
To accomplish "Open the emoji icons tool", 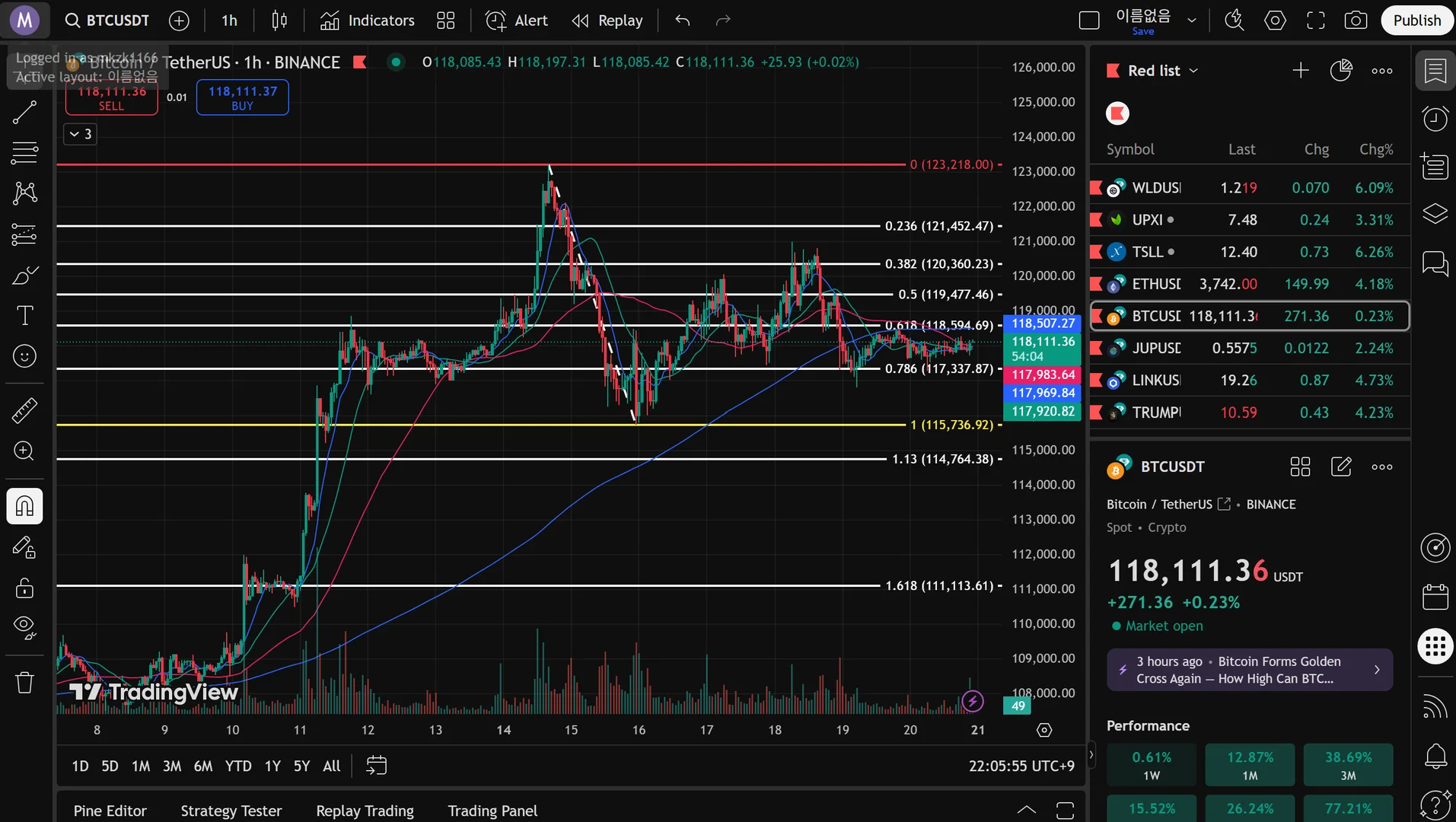I will point(24,355).
